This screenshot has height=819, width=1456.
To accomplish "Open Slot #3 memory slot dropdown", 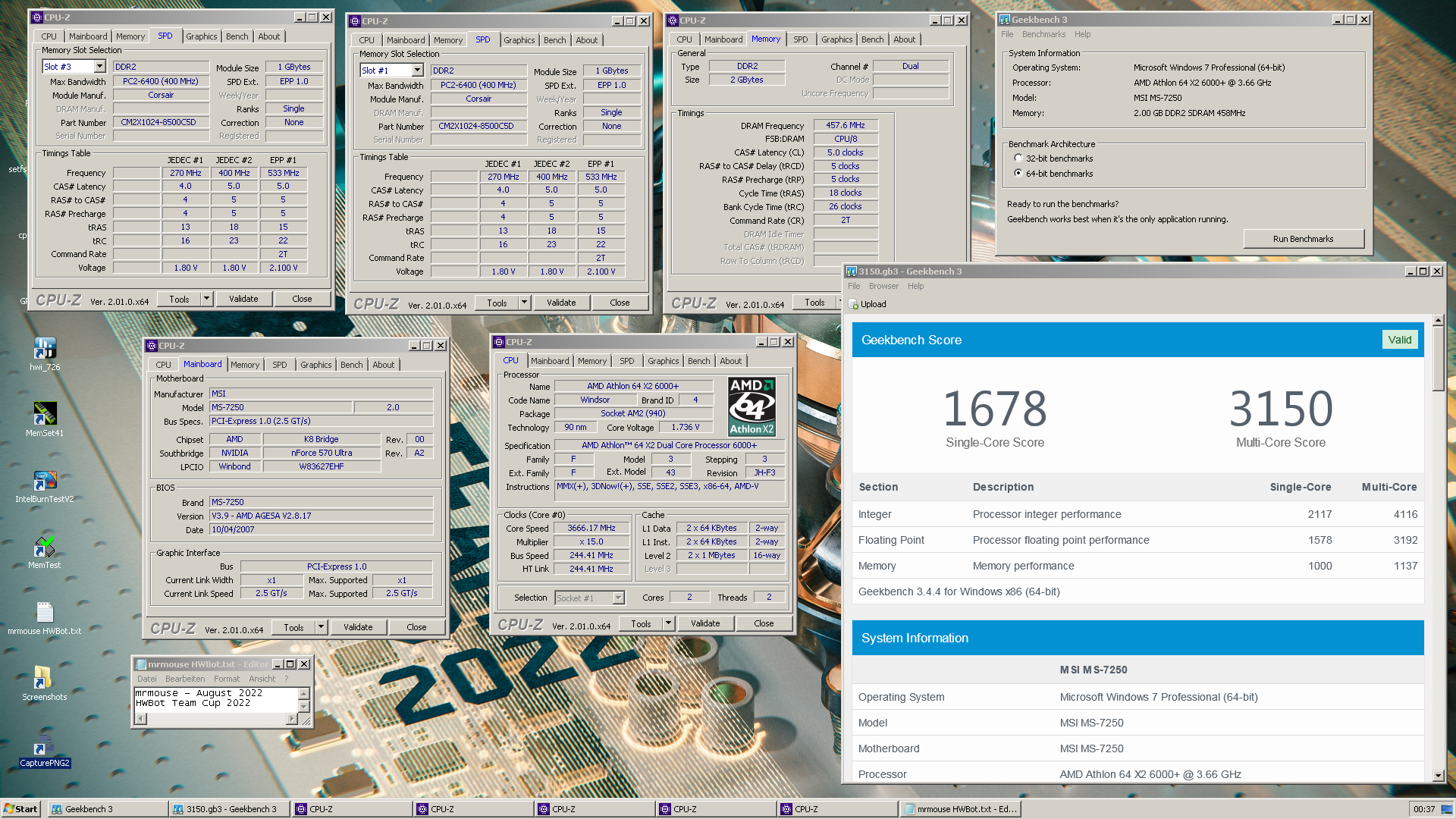I will pos(99,67).
